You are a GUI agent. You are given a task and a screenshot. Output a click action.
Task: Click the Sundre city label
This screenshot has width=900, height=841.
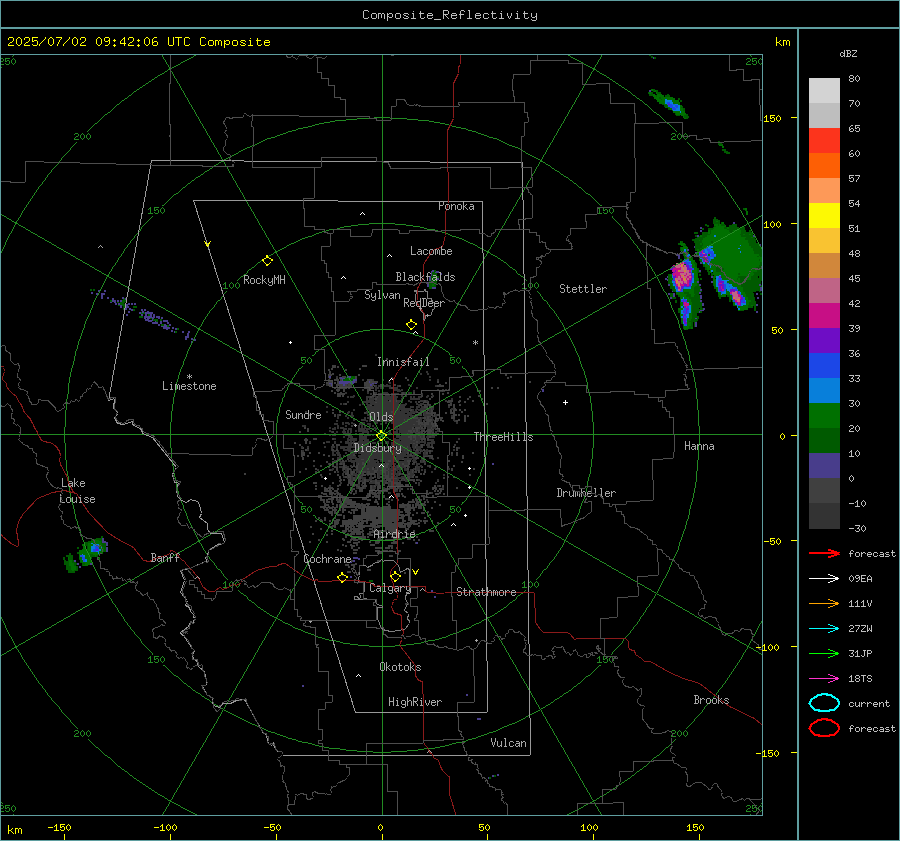click(303, 414)
